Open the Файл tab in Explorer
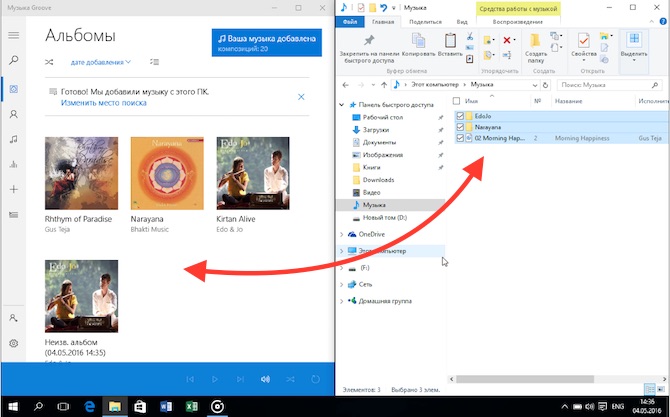This screenshot has width=670, height=417. (350, 22)
